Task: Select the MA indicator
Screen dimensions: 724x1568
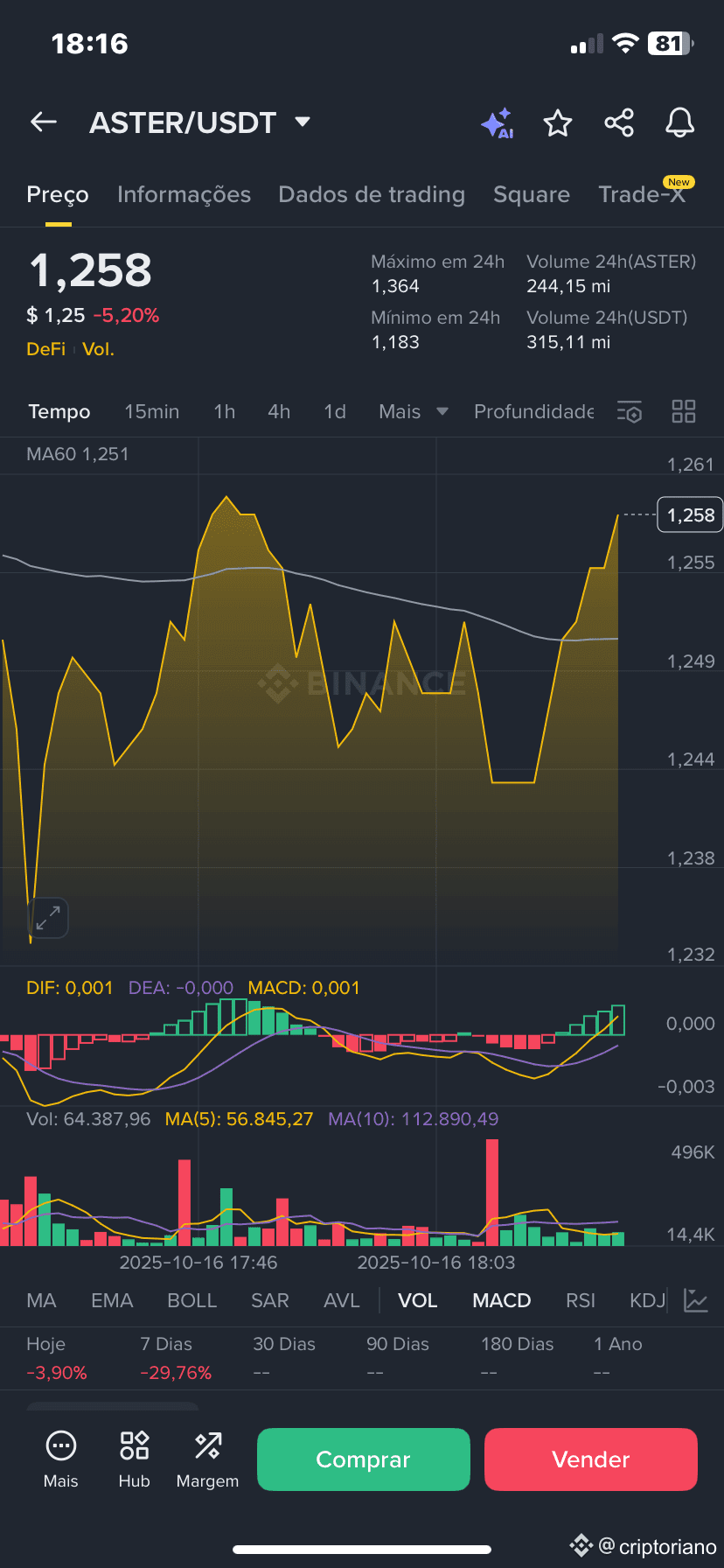Action: point(42,1300)
